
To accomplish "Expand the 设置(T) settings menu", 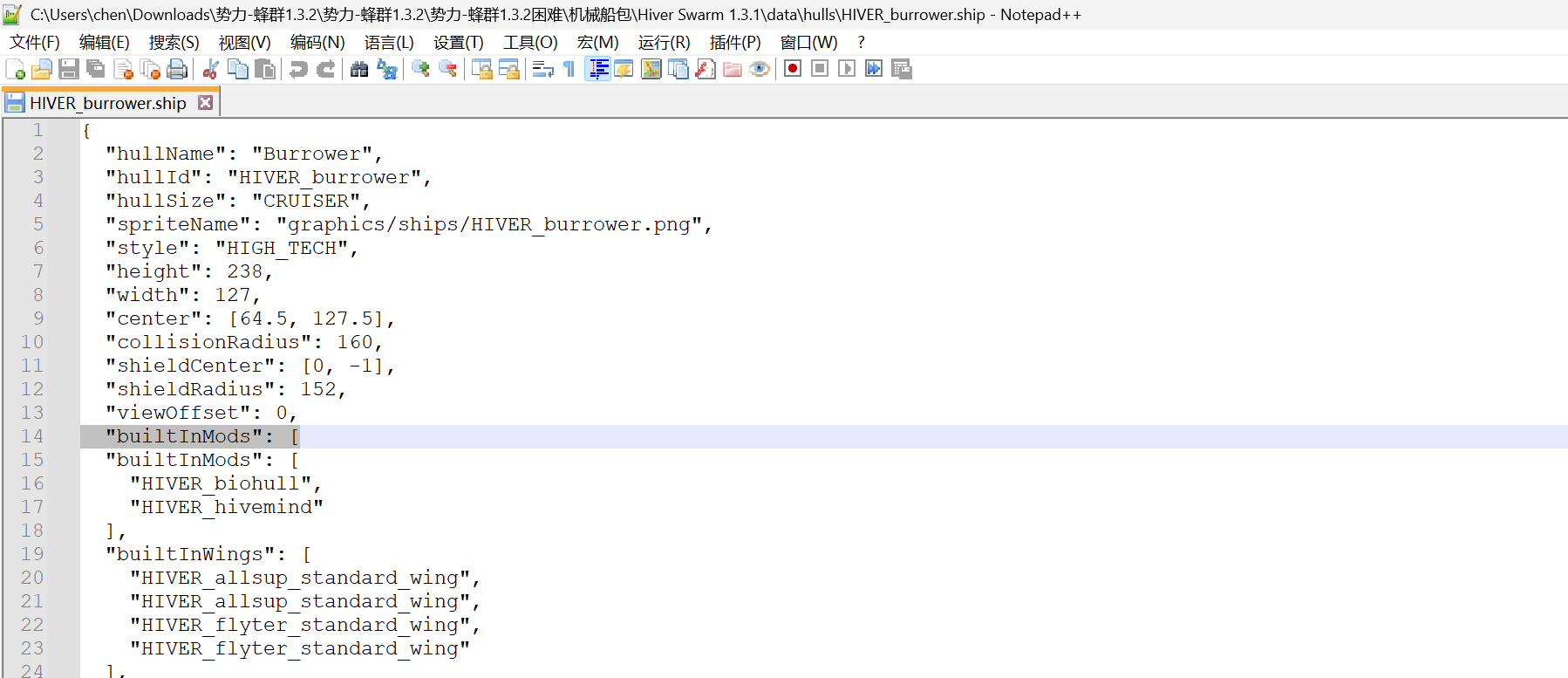I will click(458, 43).
